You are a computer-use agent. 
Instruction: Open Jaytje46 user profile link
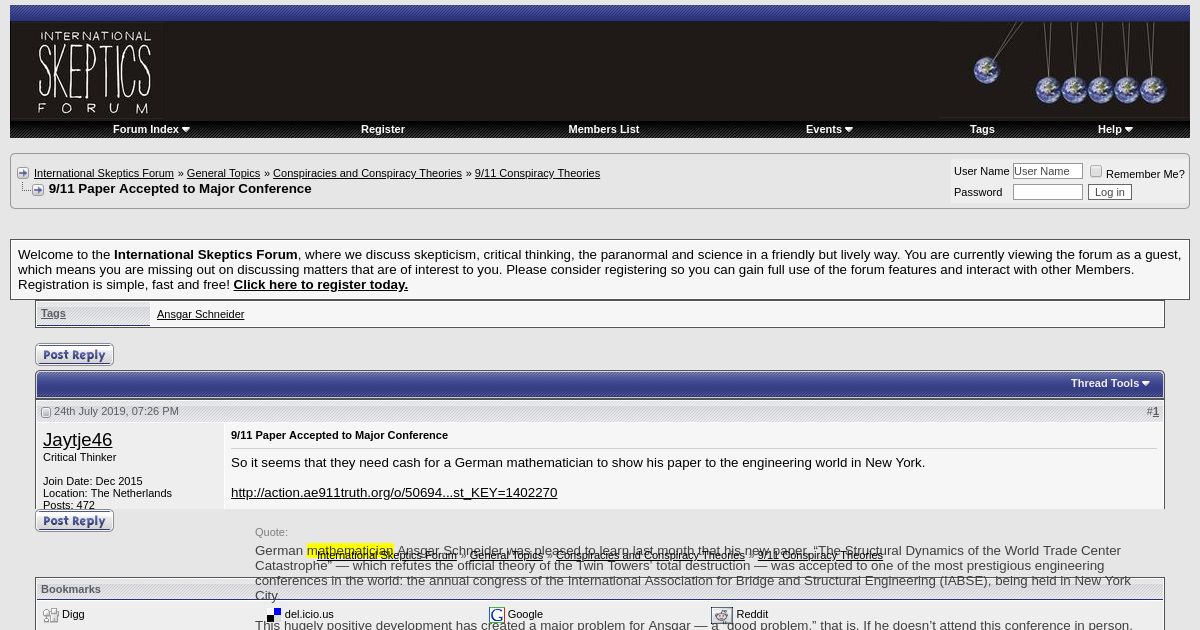tap(77, 439)
